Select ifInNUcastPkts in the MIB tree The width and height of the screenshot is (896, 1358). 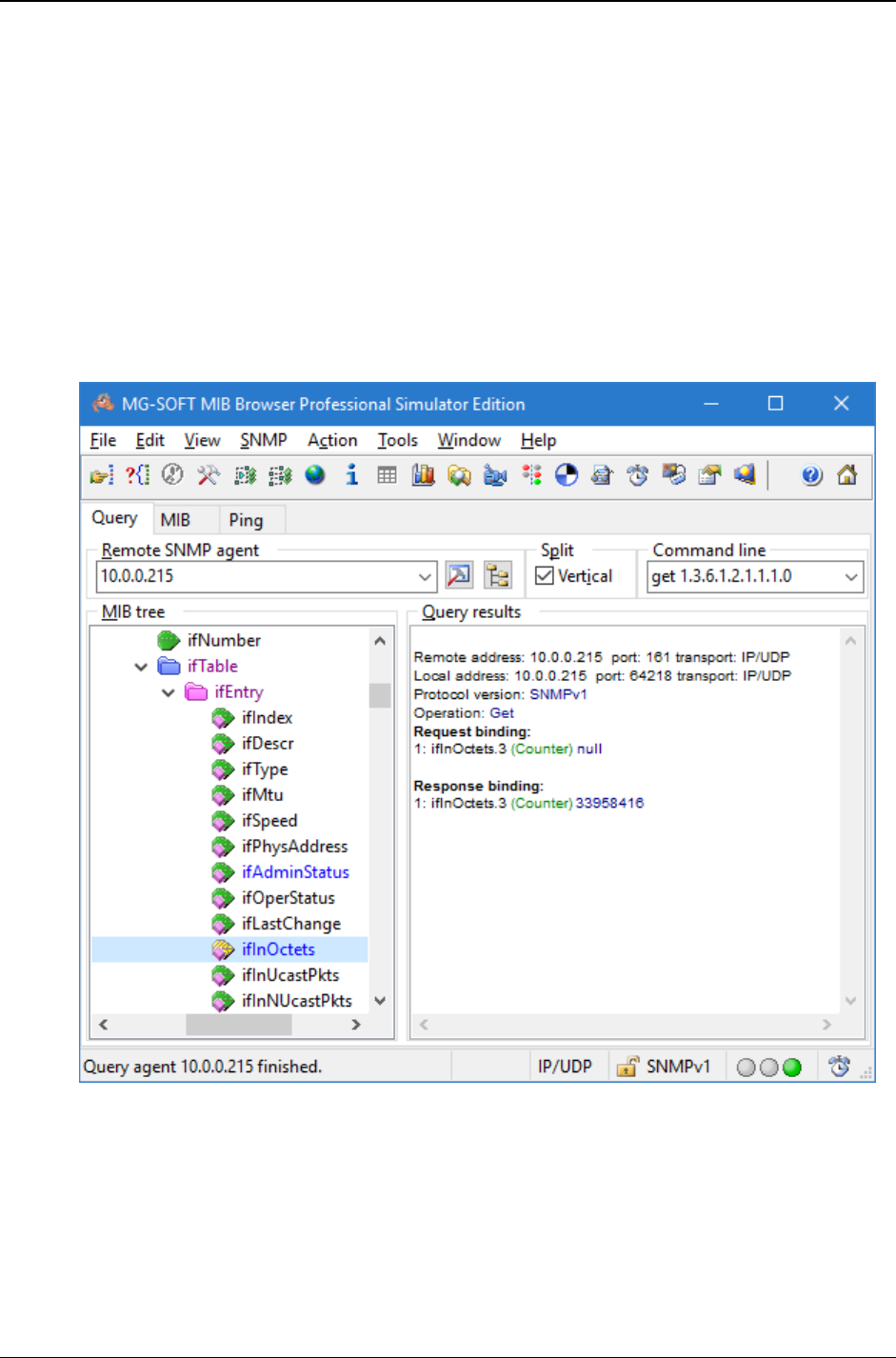[x=297, y=1000]
